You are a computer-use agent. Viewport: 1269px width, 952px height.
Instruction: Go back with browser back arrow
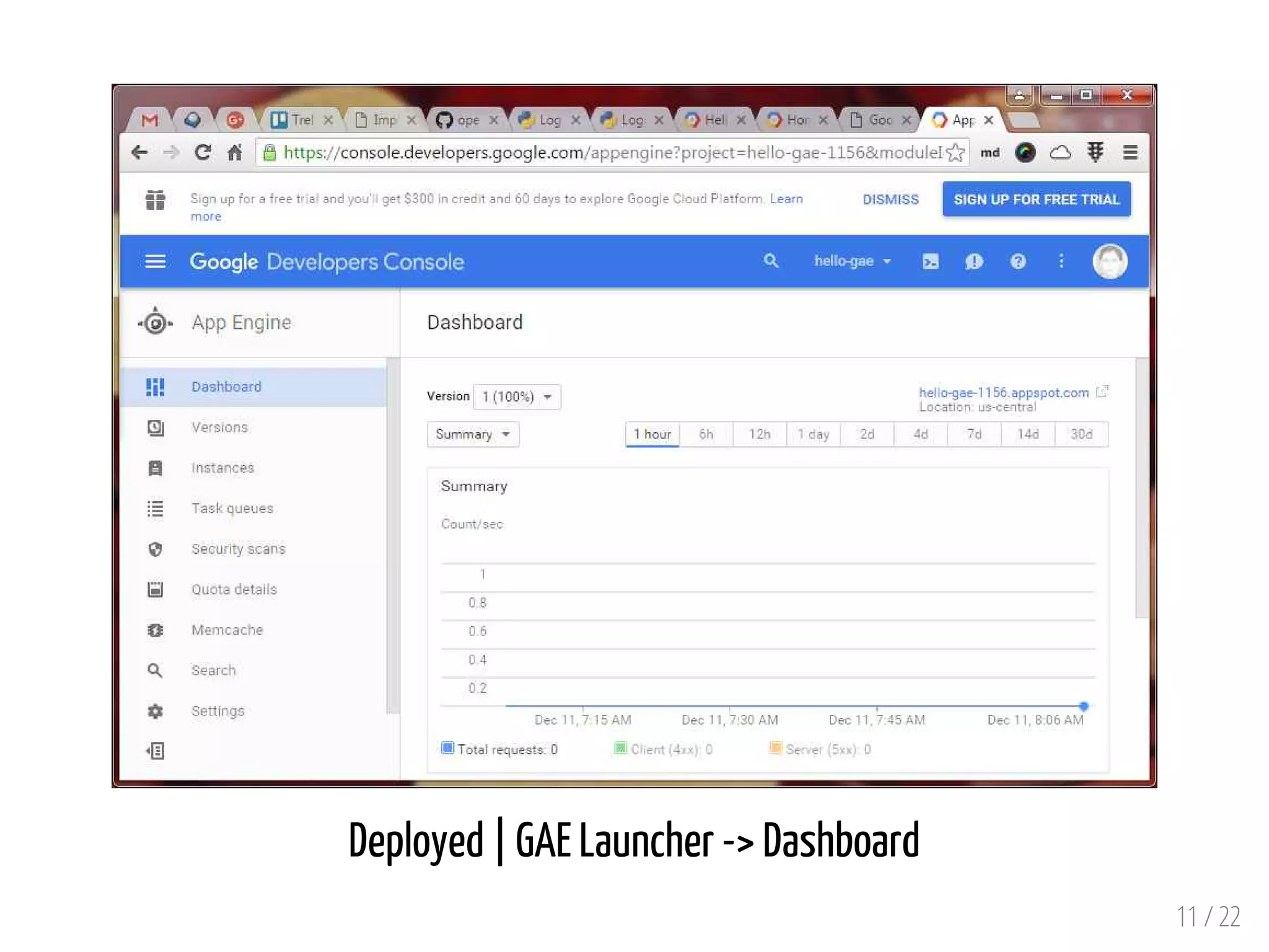click(140, 152)
